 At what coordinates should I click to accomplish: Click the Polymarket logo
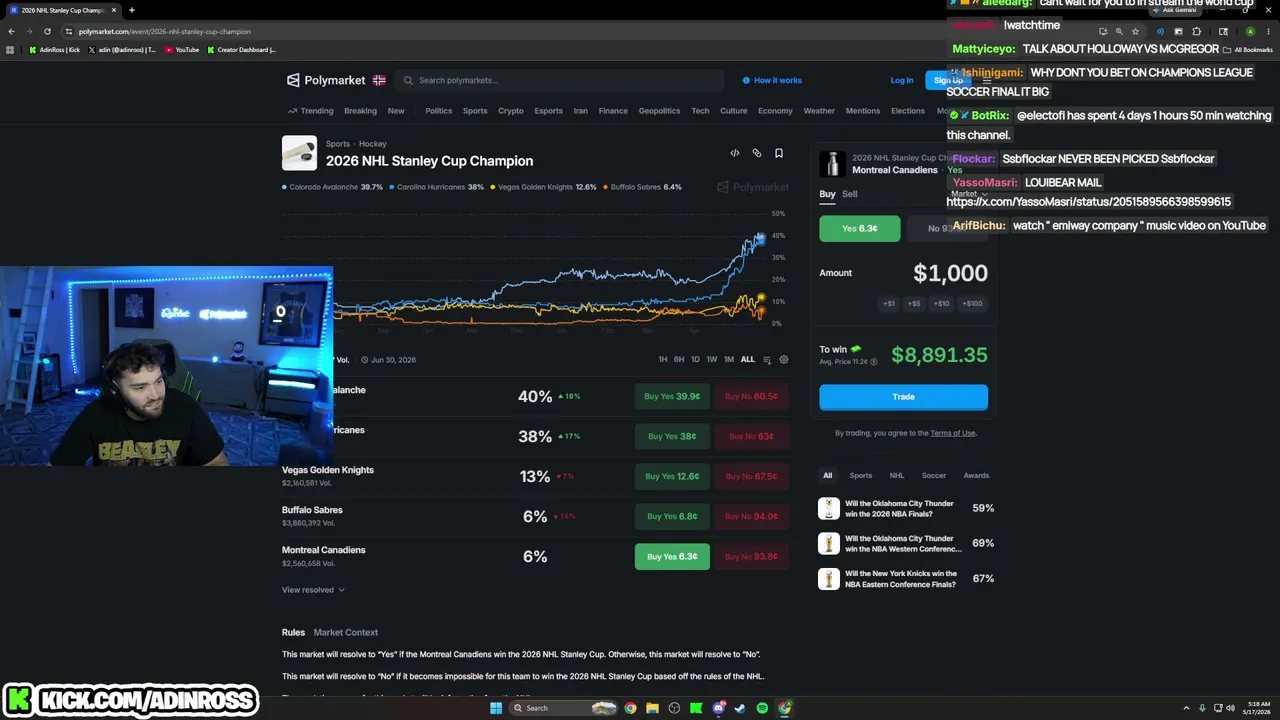(x=327, y=80)
